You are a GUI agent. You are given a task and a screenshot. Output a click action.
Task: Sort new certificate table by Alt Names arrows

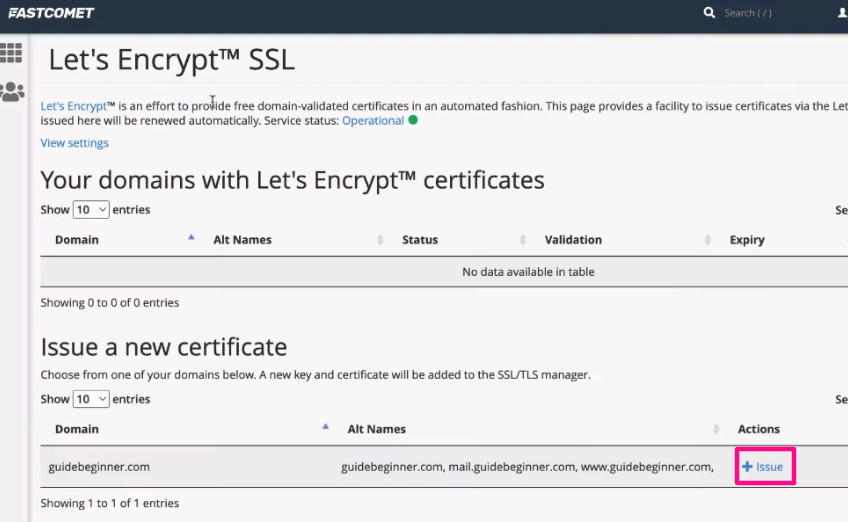(x=716, y=429)
